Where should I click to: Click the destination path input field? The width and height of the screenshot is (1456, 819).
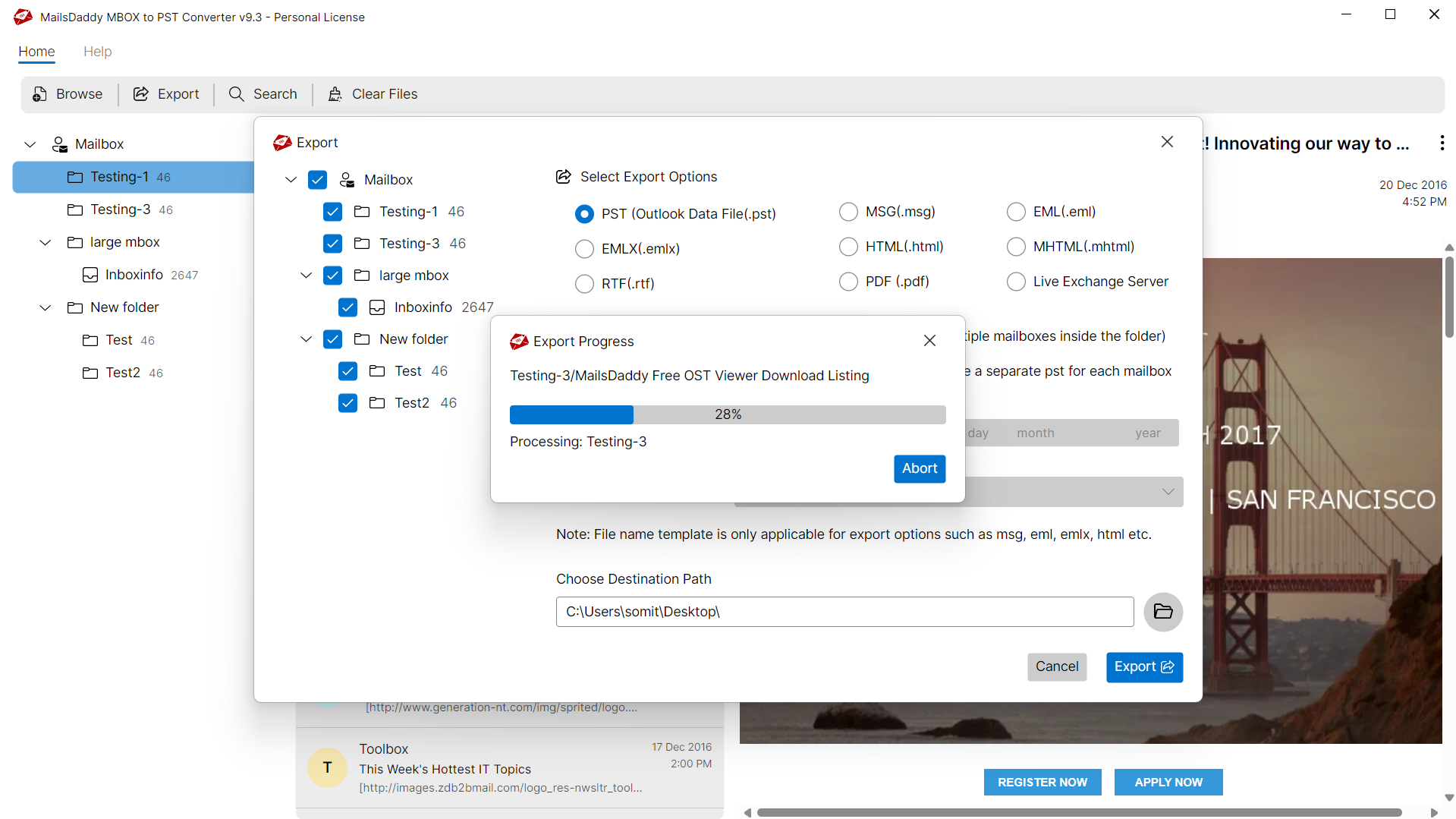click(x=844, y=612)
